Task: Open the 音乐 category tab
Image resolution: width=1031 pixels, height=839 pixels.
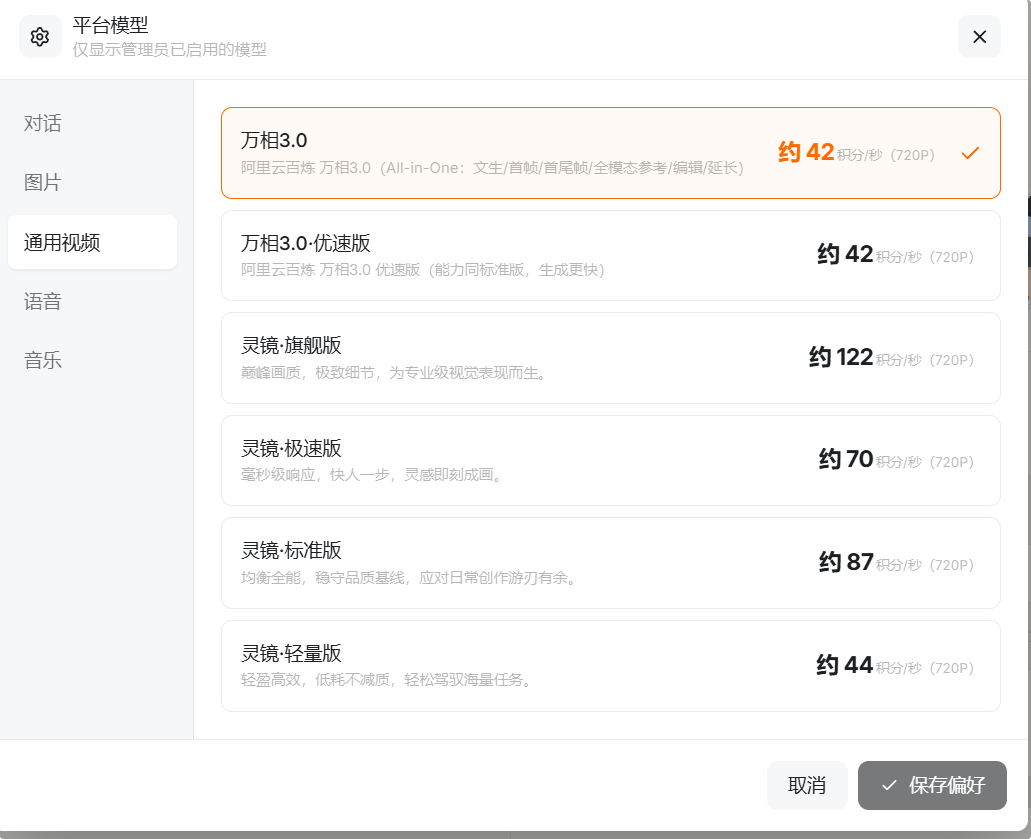Action: point(43,360)
